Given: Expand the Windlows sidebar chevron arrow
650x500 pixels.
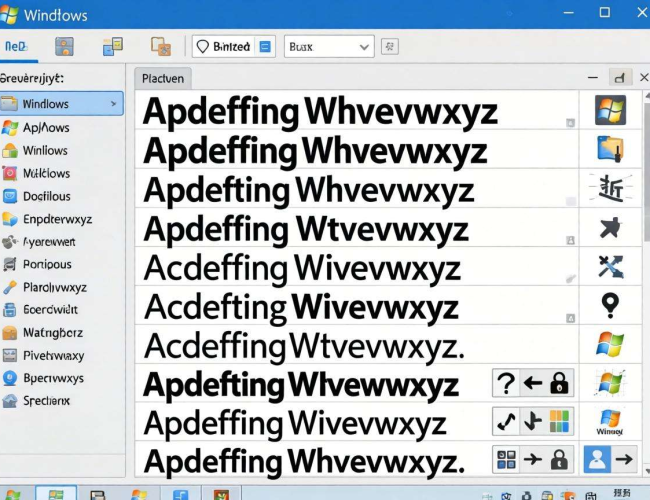Looking at the screenshot, I should [114, 104].
